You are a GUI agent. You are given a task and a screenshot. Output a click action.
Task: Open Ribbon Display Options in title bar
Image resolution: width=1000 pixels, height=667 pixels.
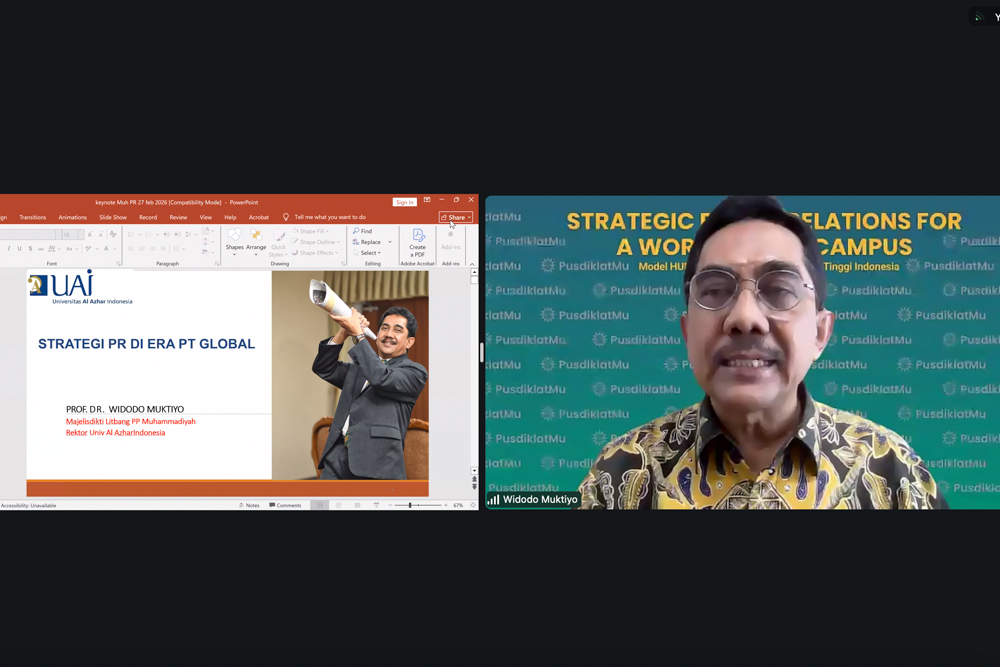[x=427, y=201]
